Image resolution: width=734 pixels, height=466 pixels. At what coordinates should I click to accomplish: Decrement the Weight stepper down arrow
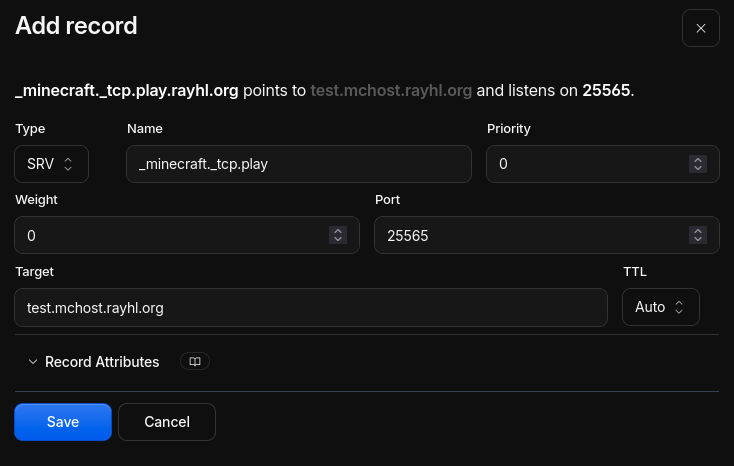point(338,239)
